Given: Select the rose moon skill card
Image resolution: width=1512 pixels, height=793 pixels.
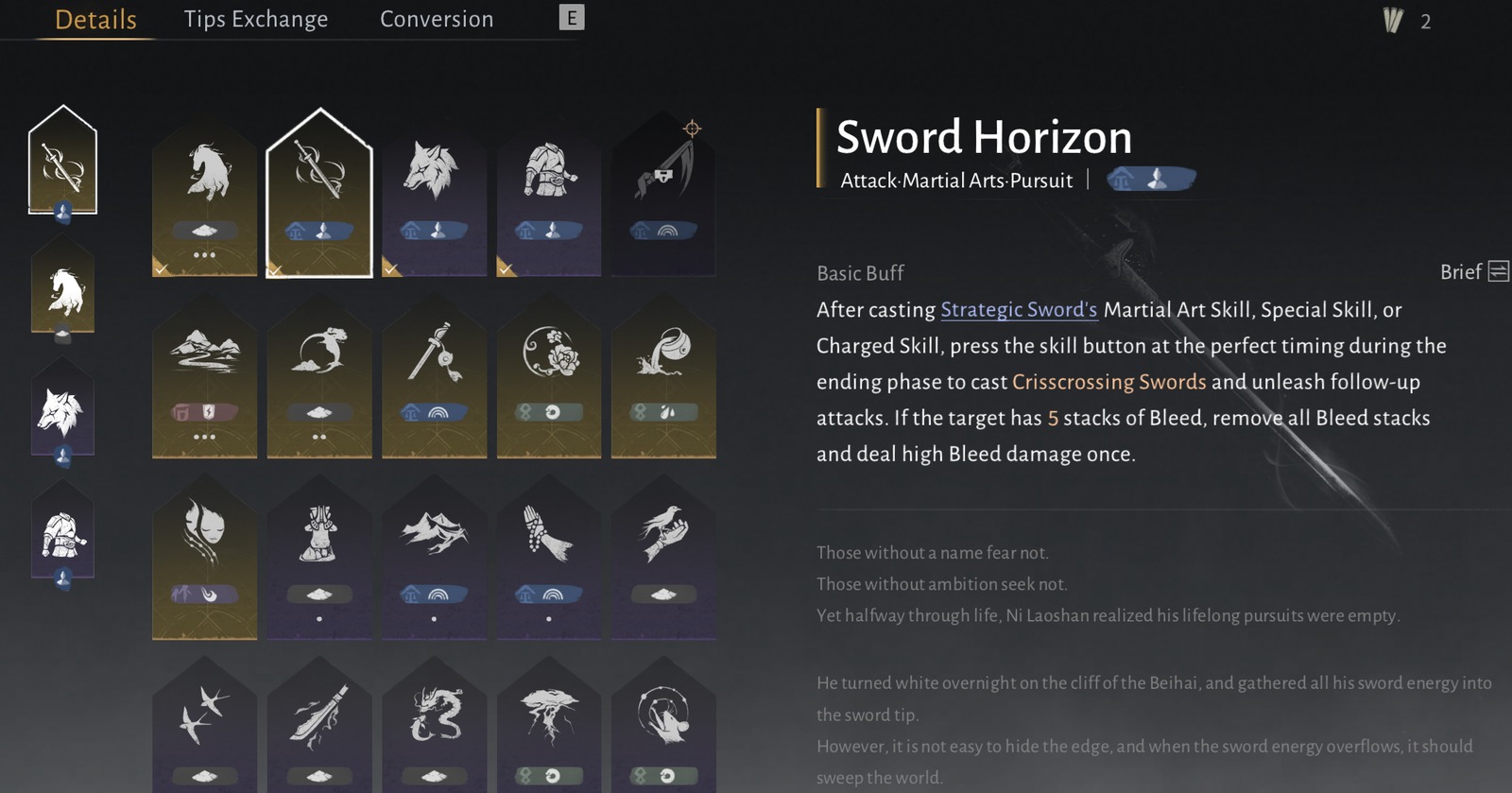Looking at the screenshot, I should coord(549,380).
